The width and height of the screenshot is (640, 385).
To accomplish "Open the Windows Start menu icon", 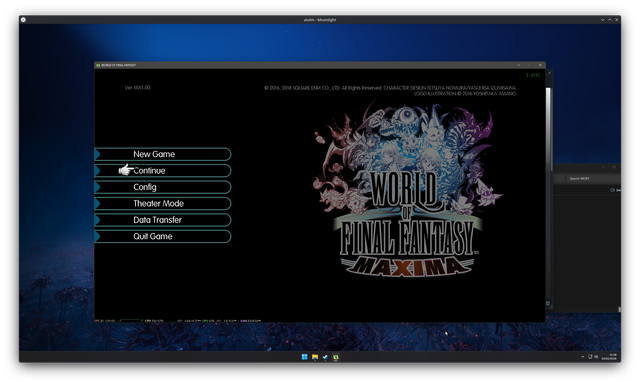I will point(304,357).
